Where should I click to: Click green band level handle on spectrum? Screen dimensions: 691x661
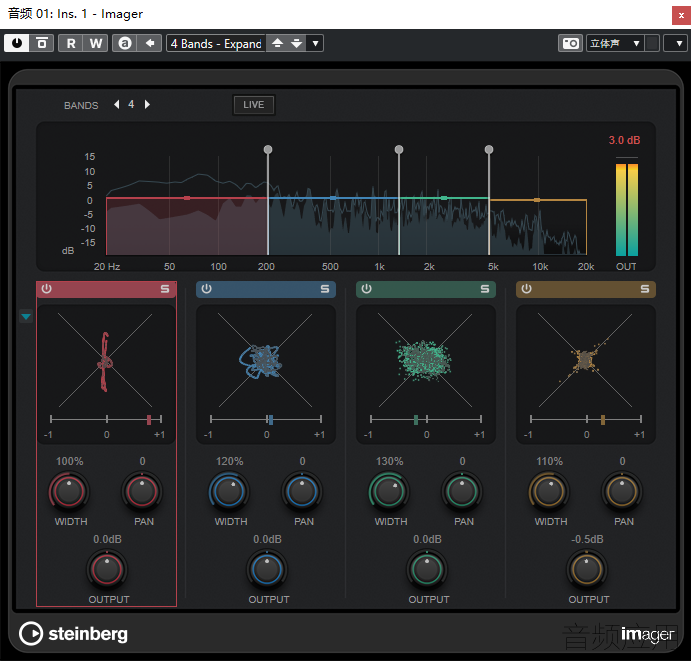[444, 198]
